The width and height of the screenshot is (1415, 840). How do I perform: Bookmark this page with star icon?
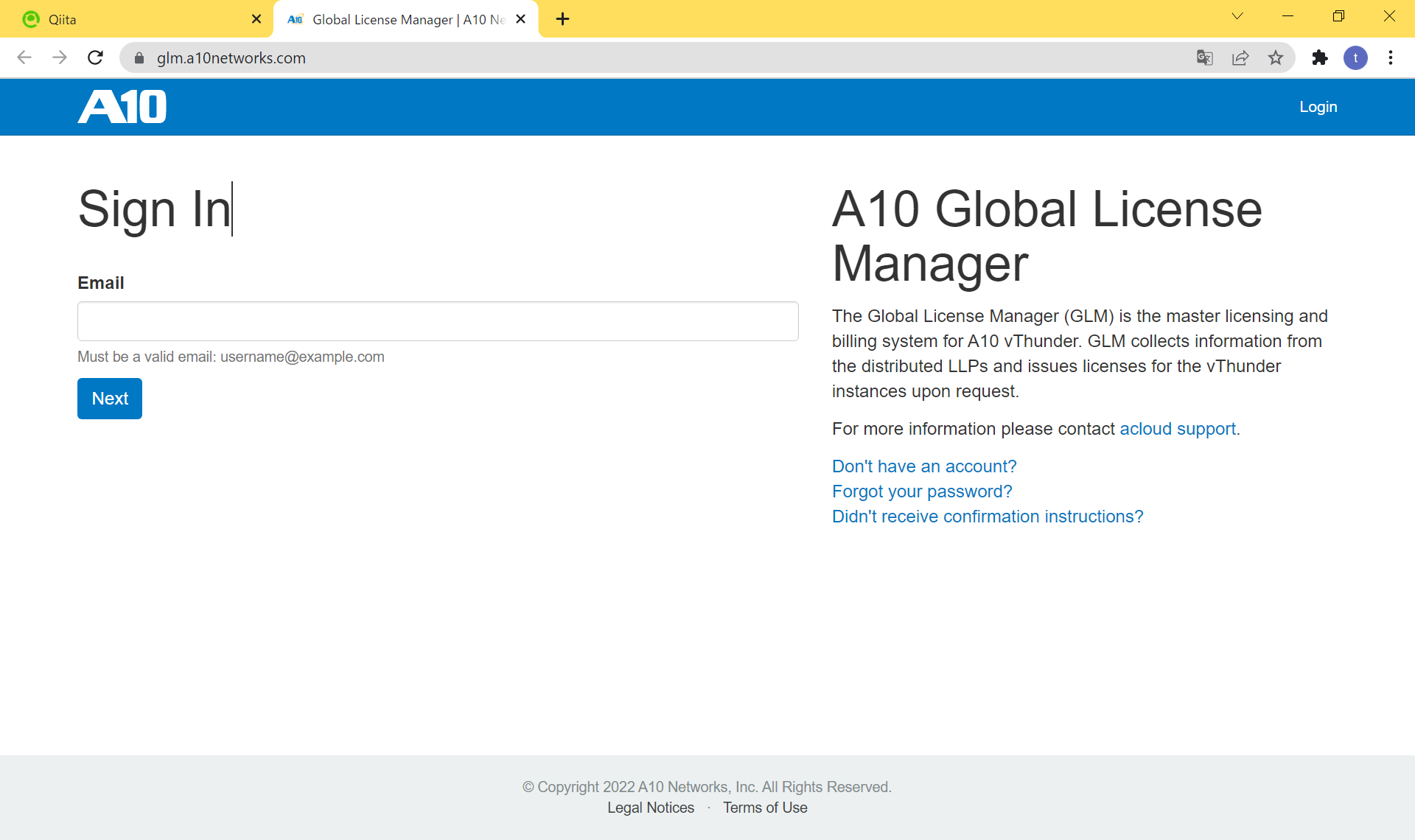(1276, 57)
